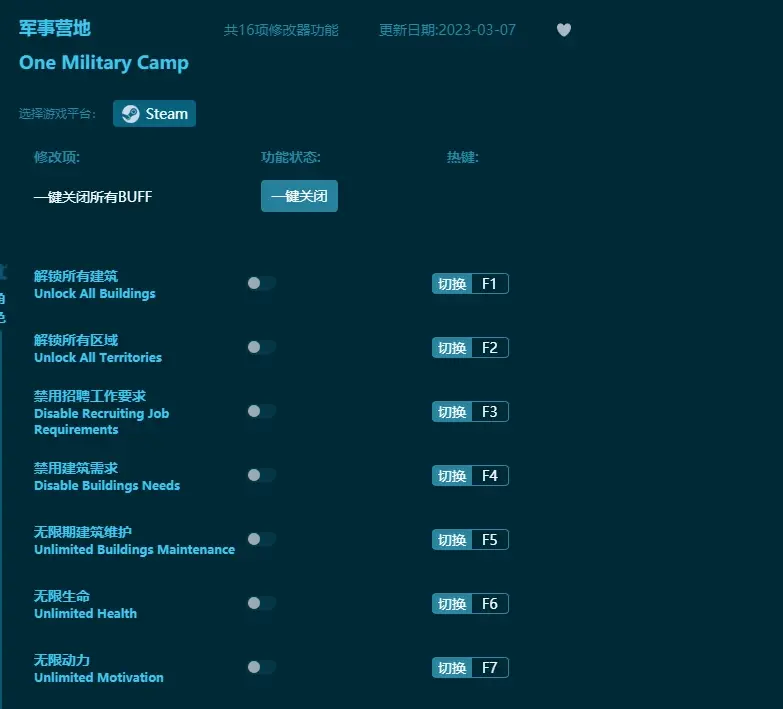Click the Unlock All Territories label
Viewport: 783px width, 709px height.
coord(98,357)
